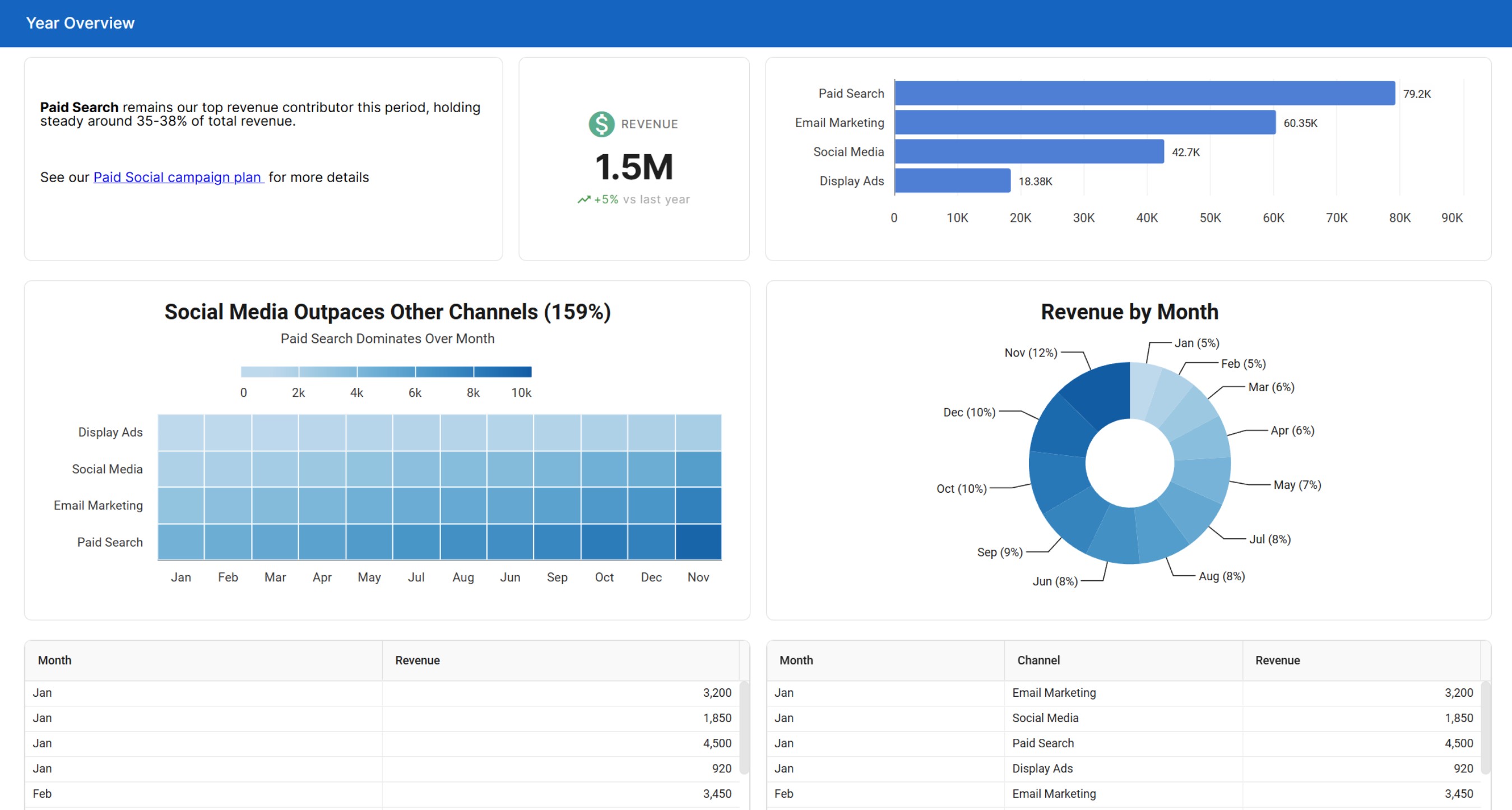Click the Social Media Outpaces Other Channels title

pos(387,312)
